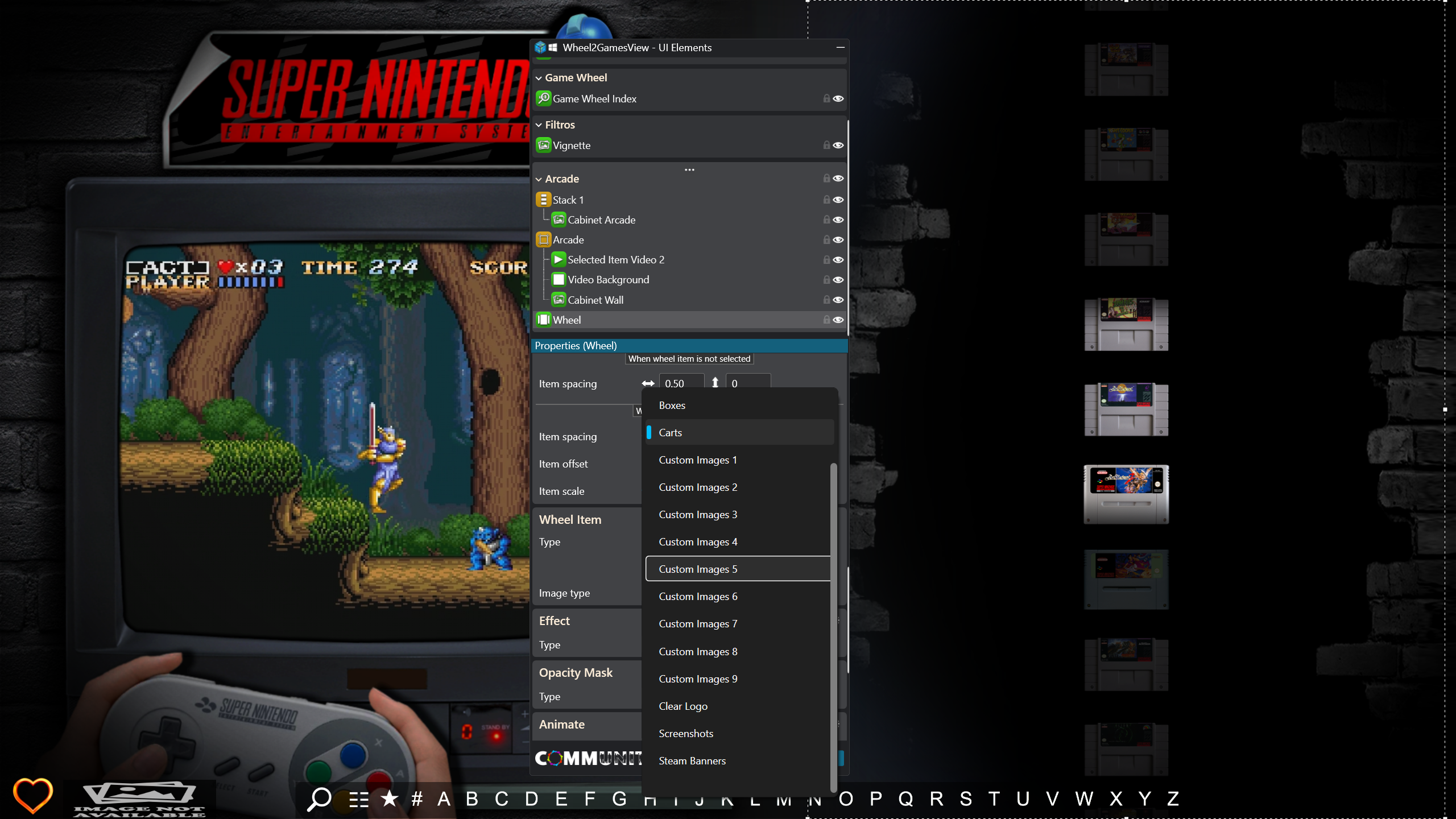
Task: Choose Clear Logo option
Action: [738, 706]
